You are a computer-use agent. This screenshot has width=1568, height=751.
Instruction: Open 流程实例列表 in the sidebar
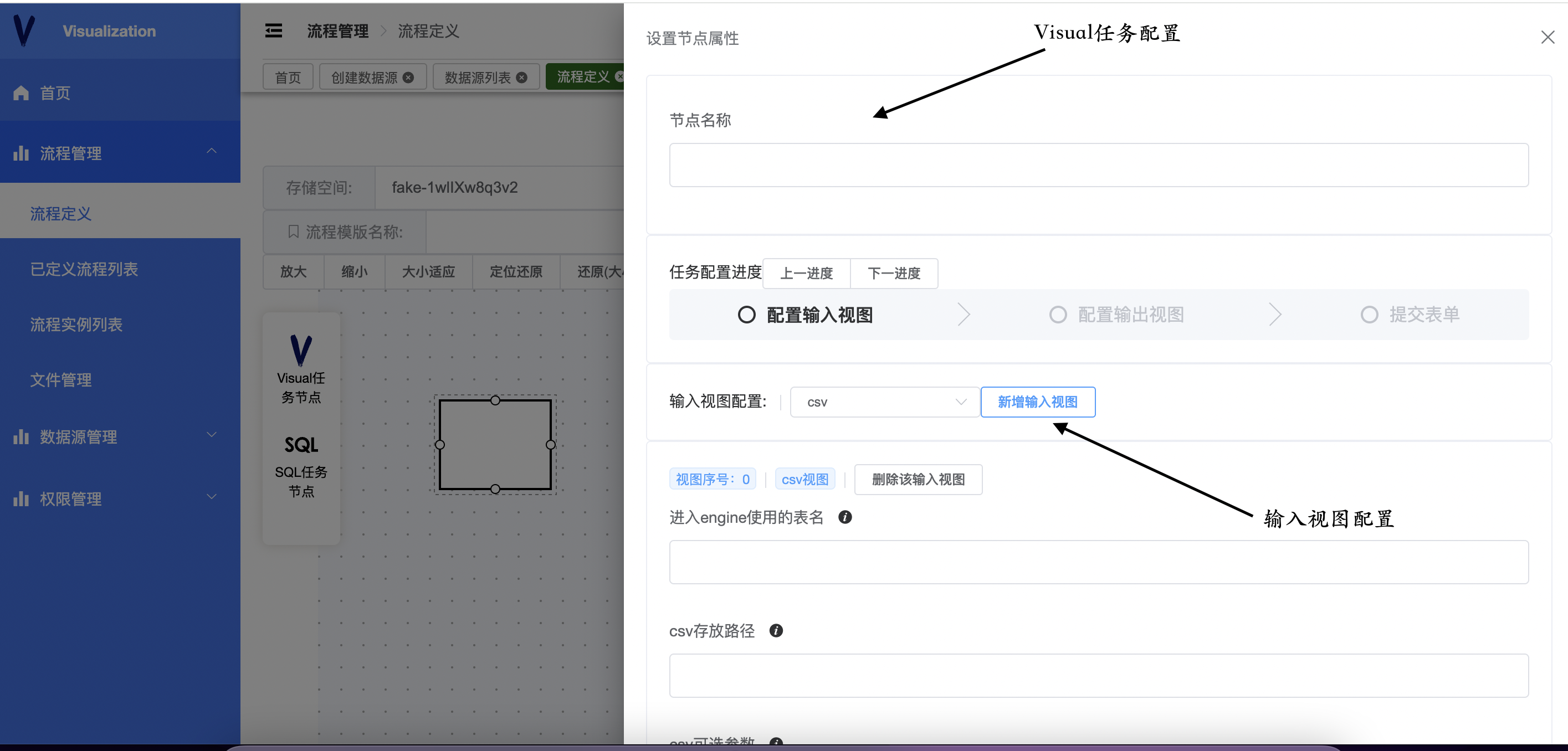[x=120, y=325]
